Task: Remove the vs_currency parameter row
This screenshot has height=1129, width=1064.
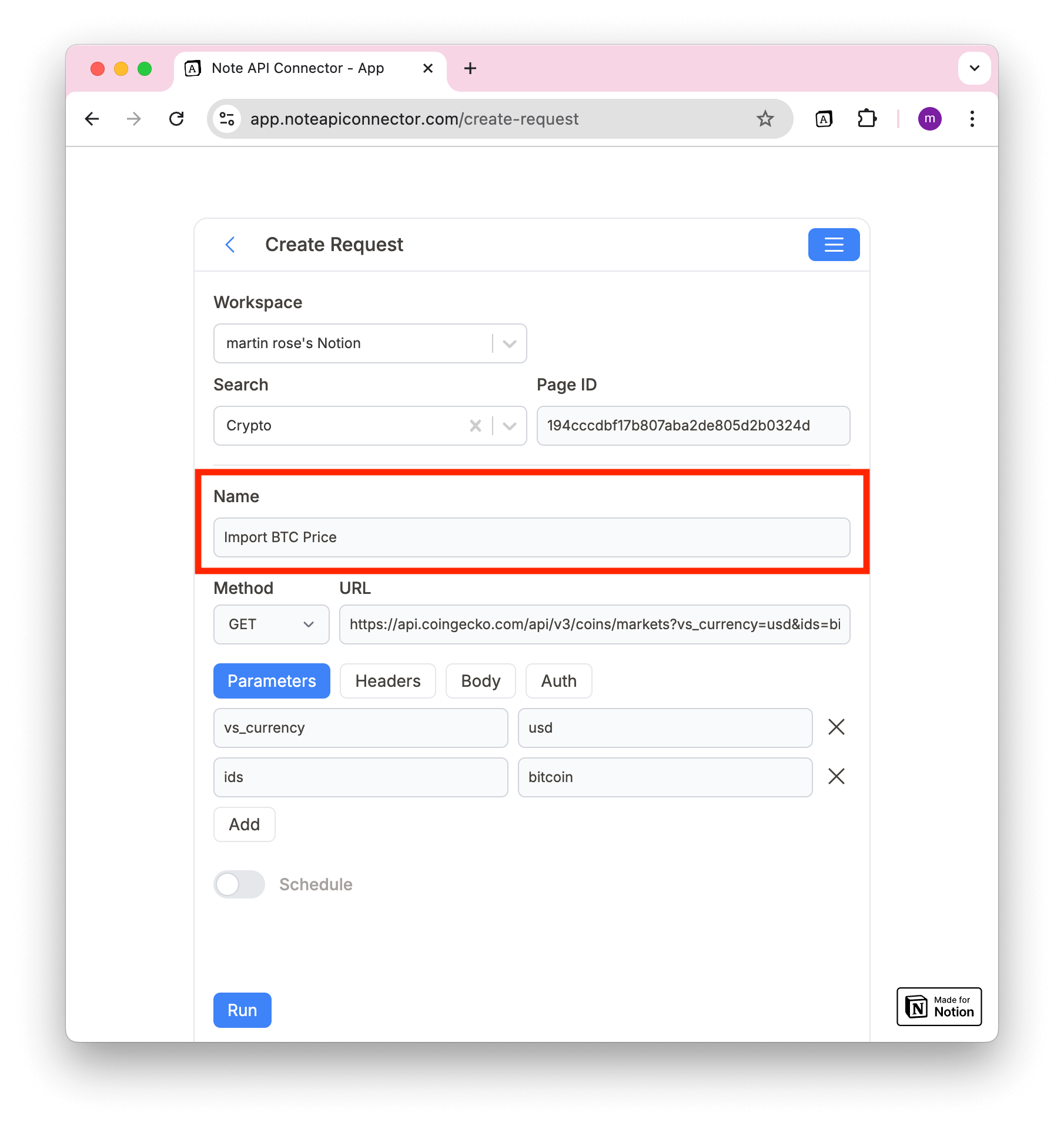Action: click(x=836, y=727)
